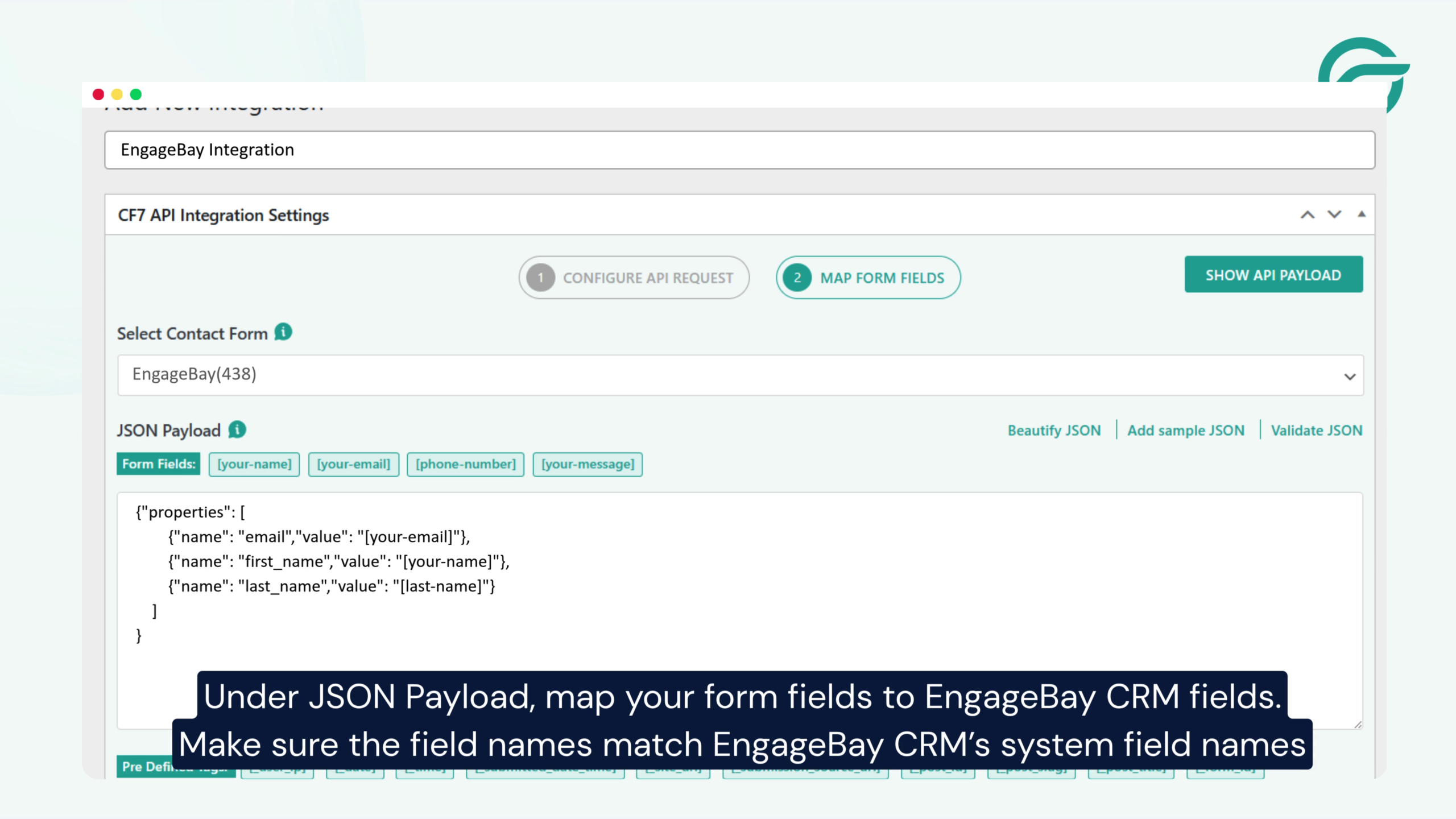Go to the Configure API Request step
Image resolution: width=1456 pixels, height=819 pixels.
[x=634, y=278]
